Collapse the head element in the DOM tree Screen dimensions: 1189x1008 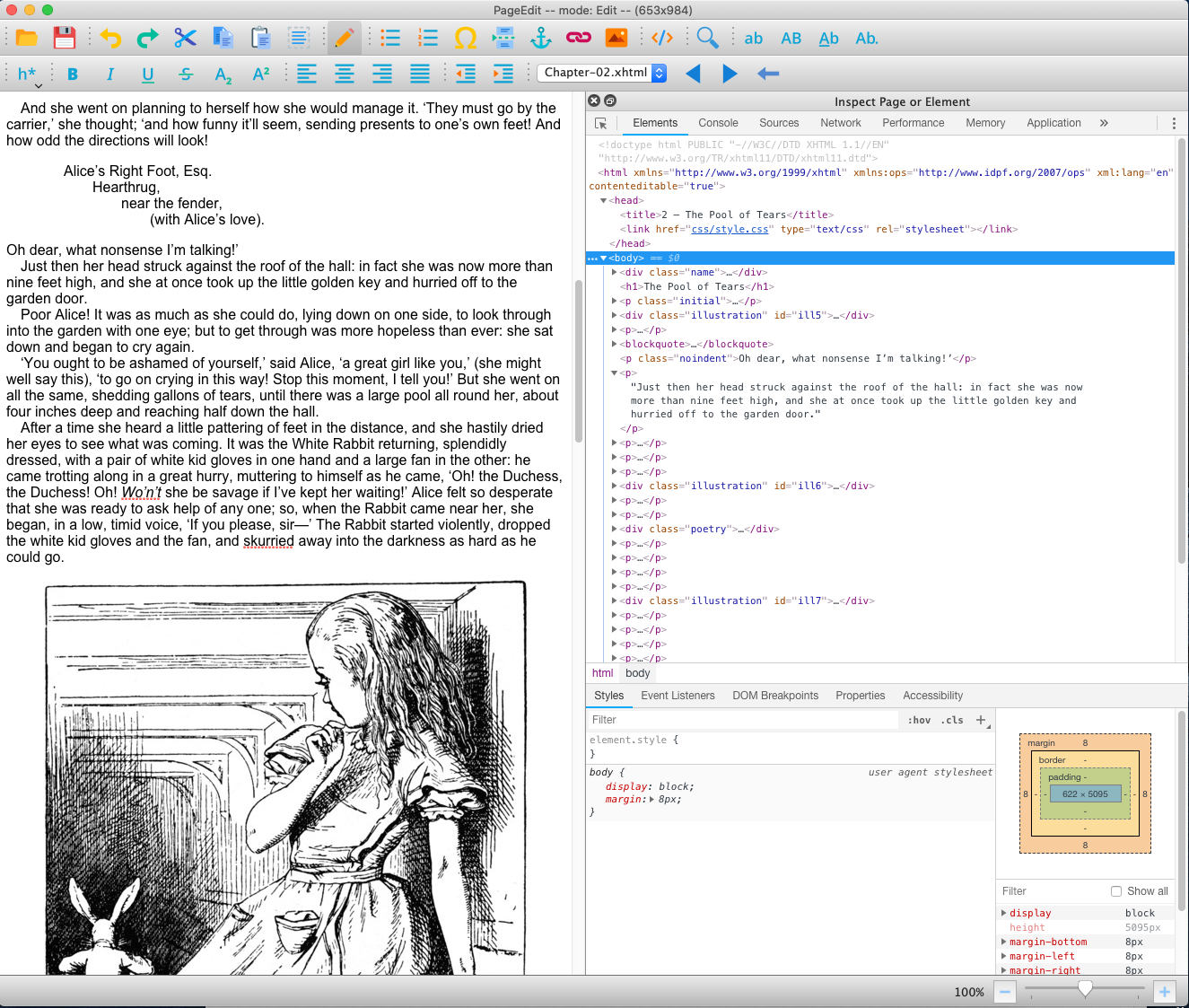coord(604,200)
